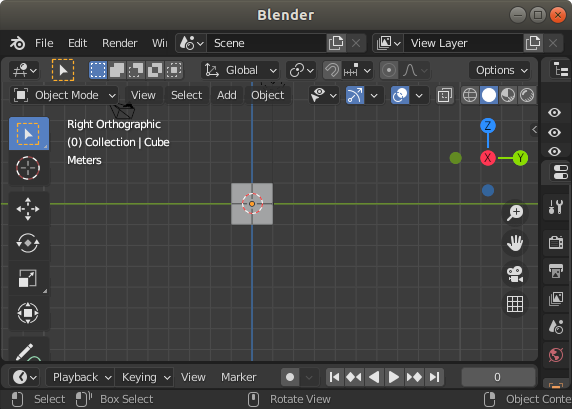572x409 pixels.
Task: Open the Edit menu
Action: pyautogui.click(x=77, y=43)
